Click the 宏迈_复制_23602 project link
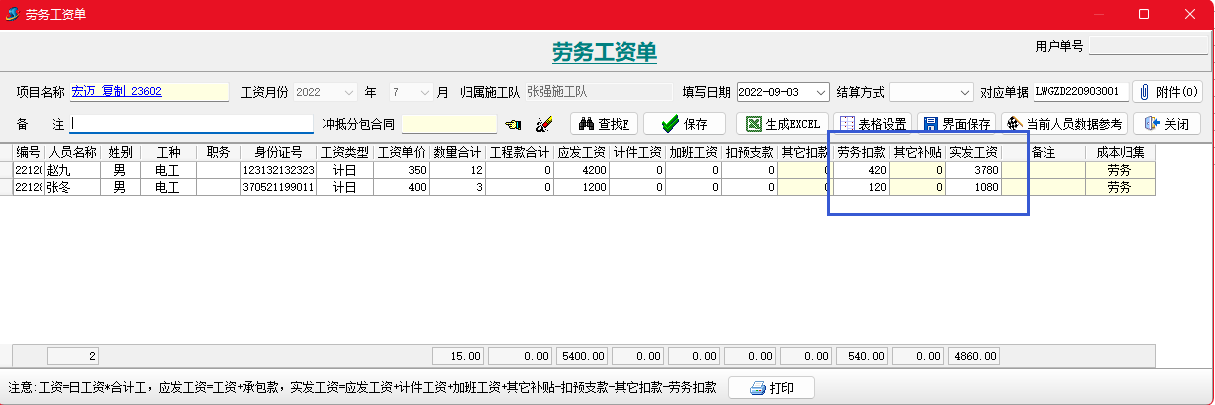This screenshot has width=1215, height=405. click(x=116, y=92)
